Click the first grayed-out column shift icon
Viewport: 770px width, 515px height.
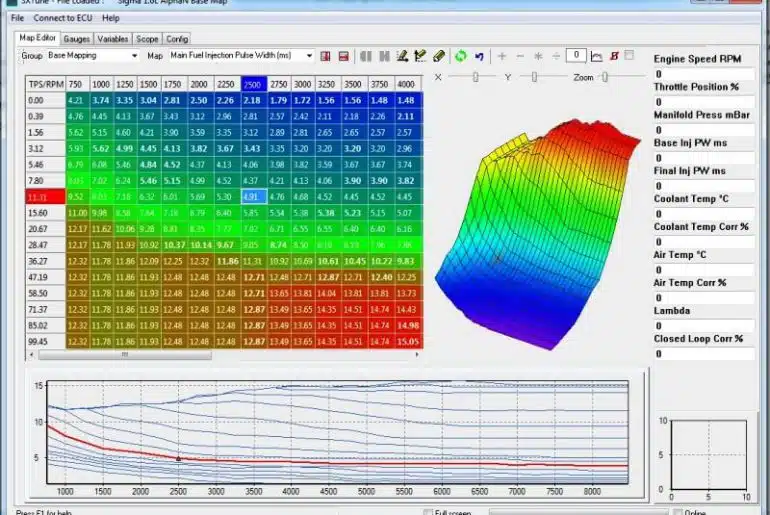(x=366, y=56)
